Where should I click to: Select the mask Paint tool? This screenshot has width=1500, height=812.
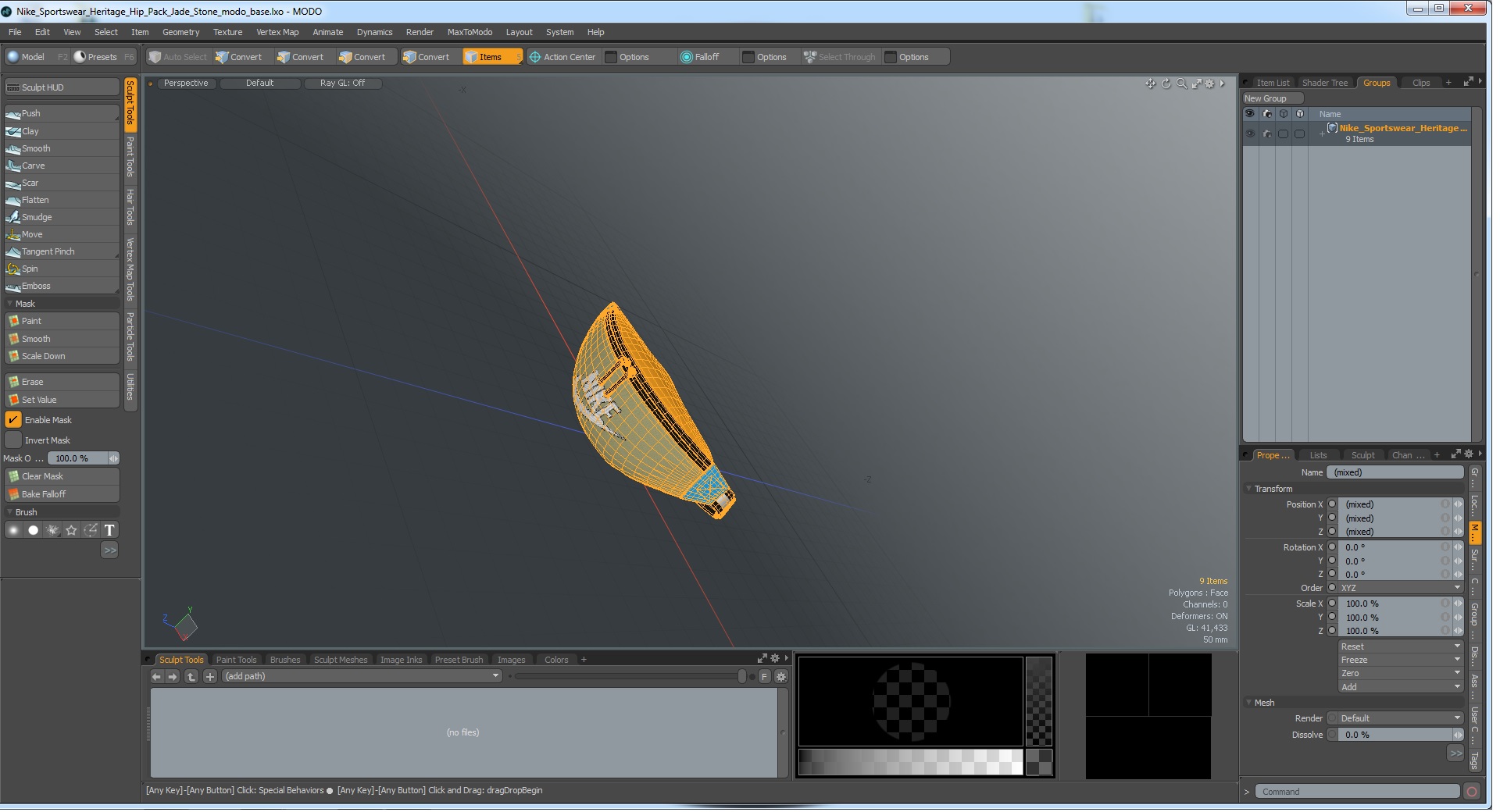coord(62,322)
